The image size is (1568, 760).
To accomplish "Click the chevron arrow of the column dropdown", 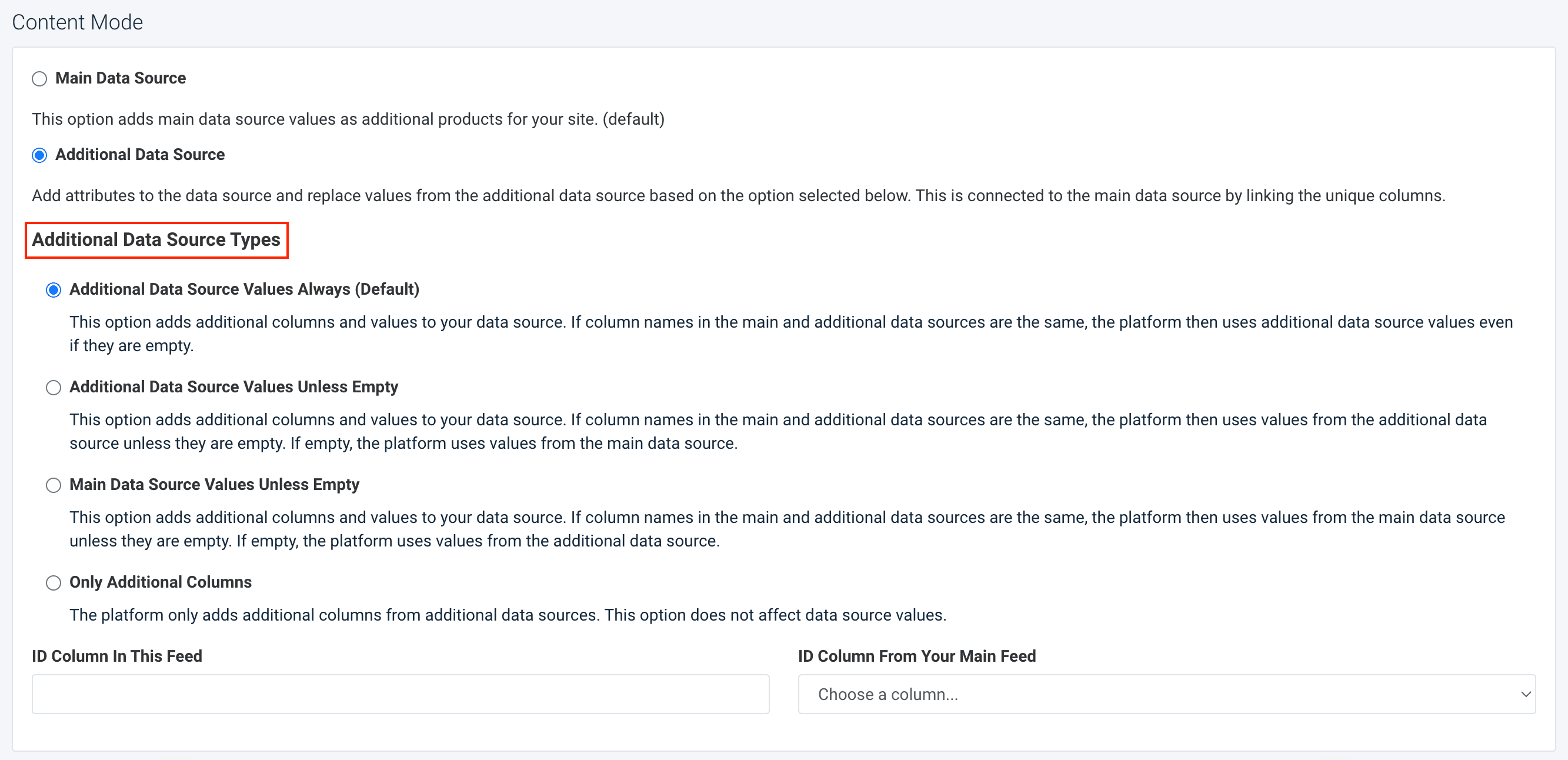I will [1526, 694].
